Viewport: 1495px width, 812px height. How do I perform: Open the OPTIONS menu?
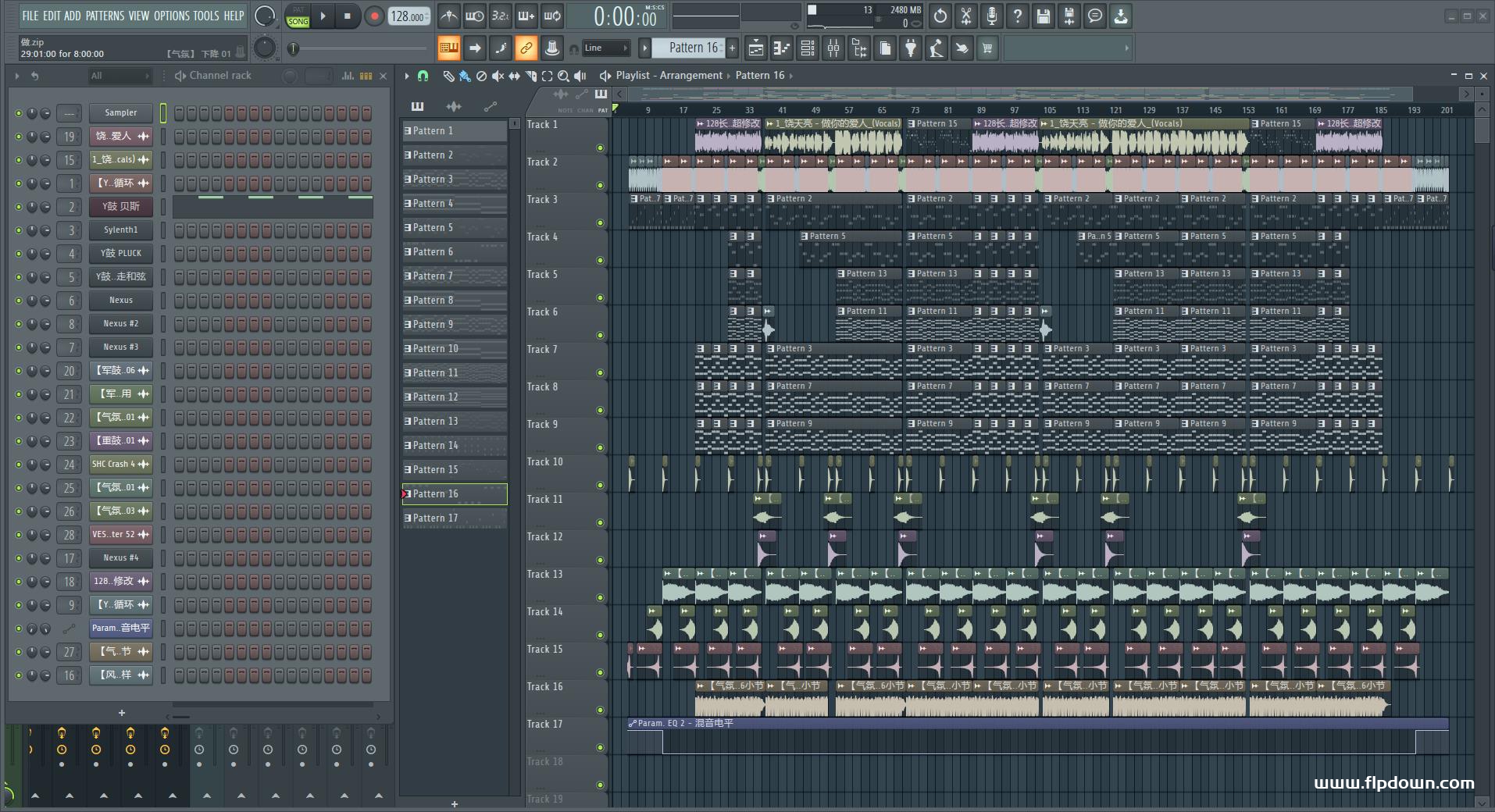171,16
